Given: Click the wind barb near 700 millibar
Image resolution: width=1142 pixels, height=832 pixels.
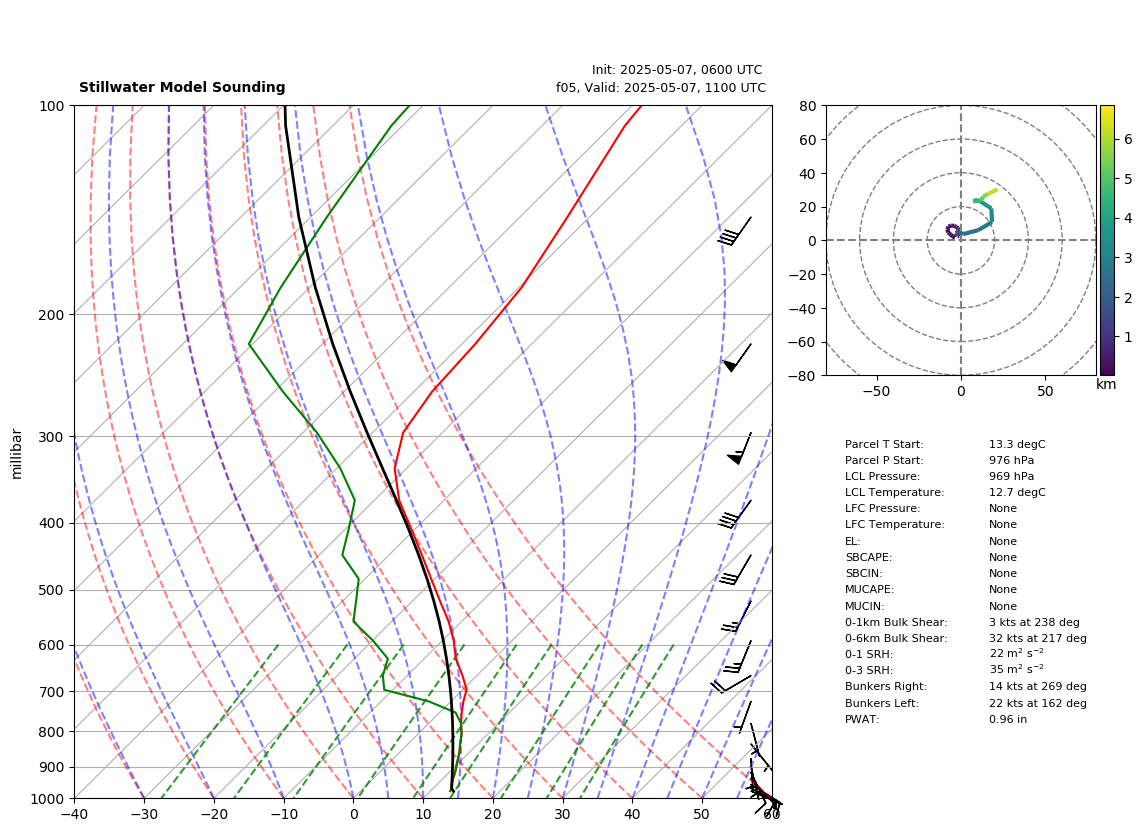Looking at the screenshot, I should coord(731,684).
